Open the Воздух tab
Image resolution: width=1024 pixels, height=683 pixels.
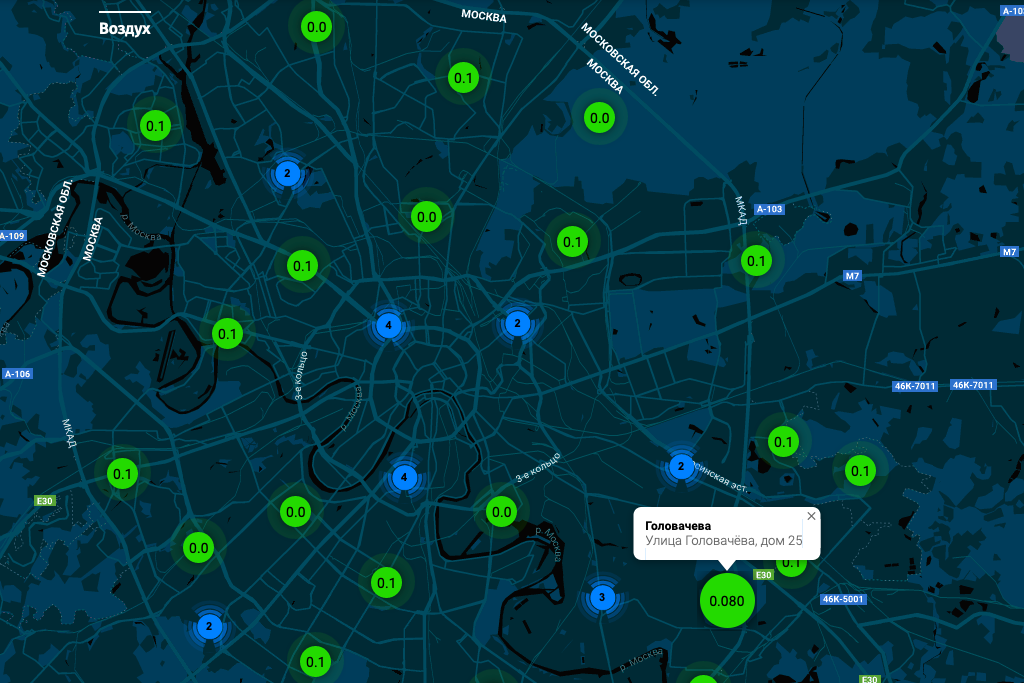(125, 29)
